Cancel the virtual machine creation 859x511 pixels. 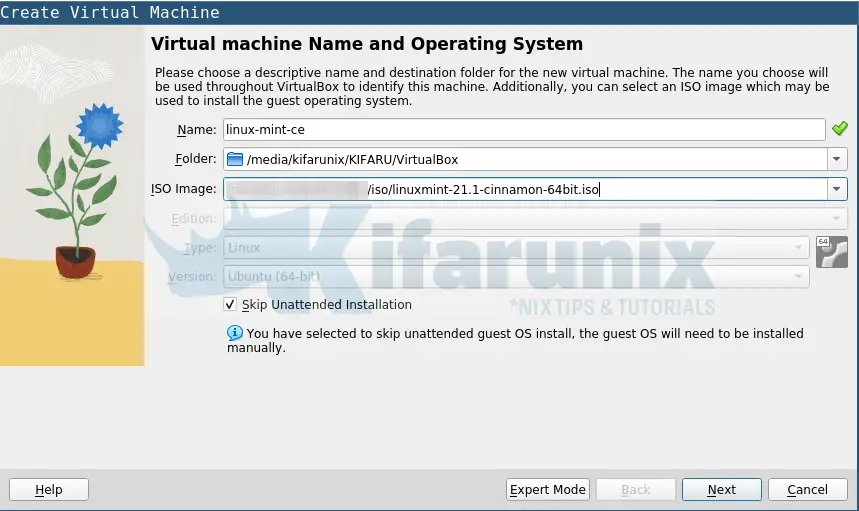[808, 489]
